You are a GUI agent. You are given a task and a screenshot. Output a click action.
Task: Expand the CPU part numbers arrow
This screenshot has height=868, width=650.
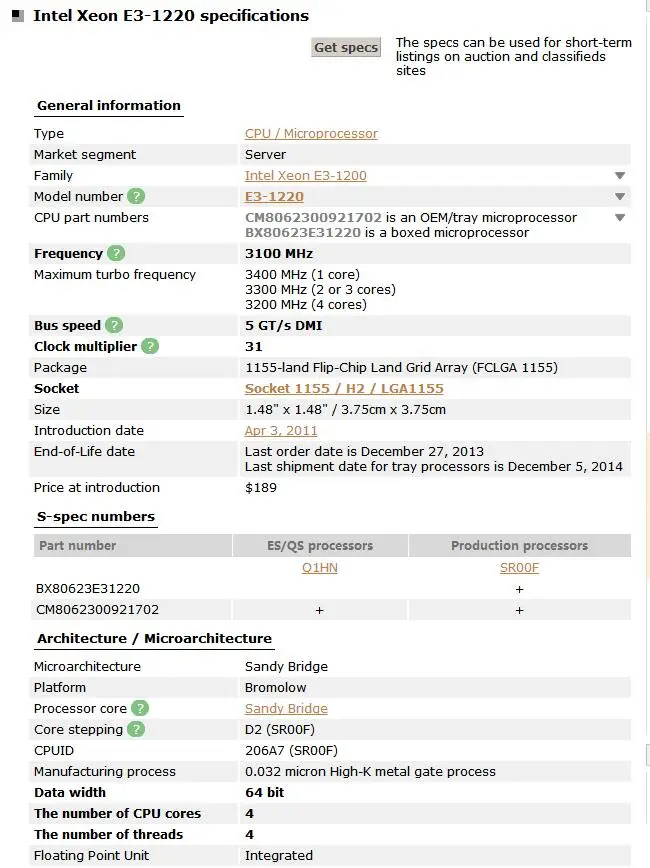click(x=620, y=218)
